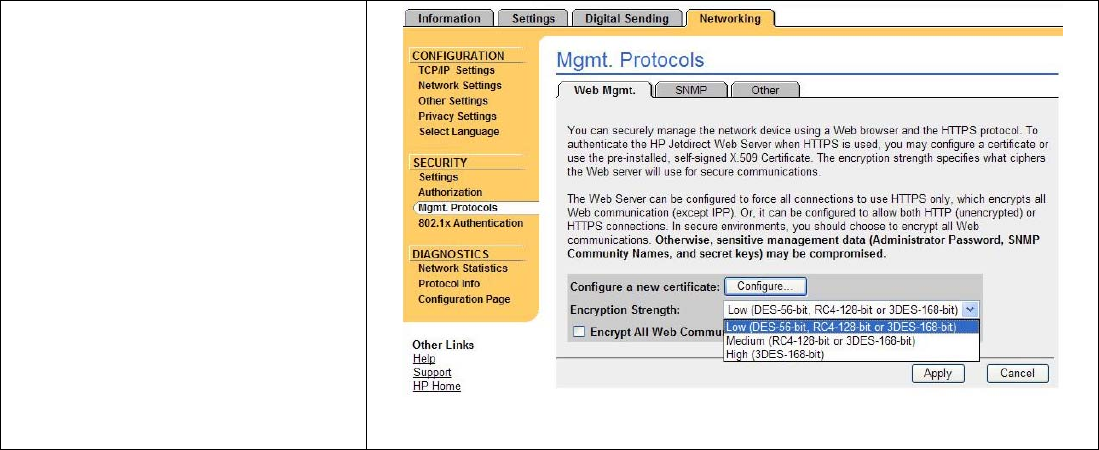1099x450 pixels.
Task: Click the Configure a new certificate label
Action: point(645,287)
